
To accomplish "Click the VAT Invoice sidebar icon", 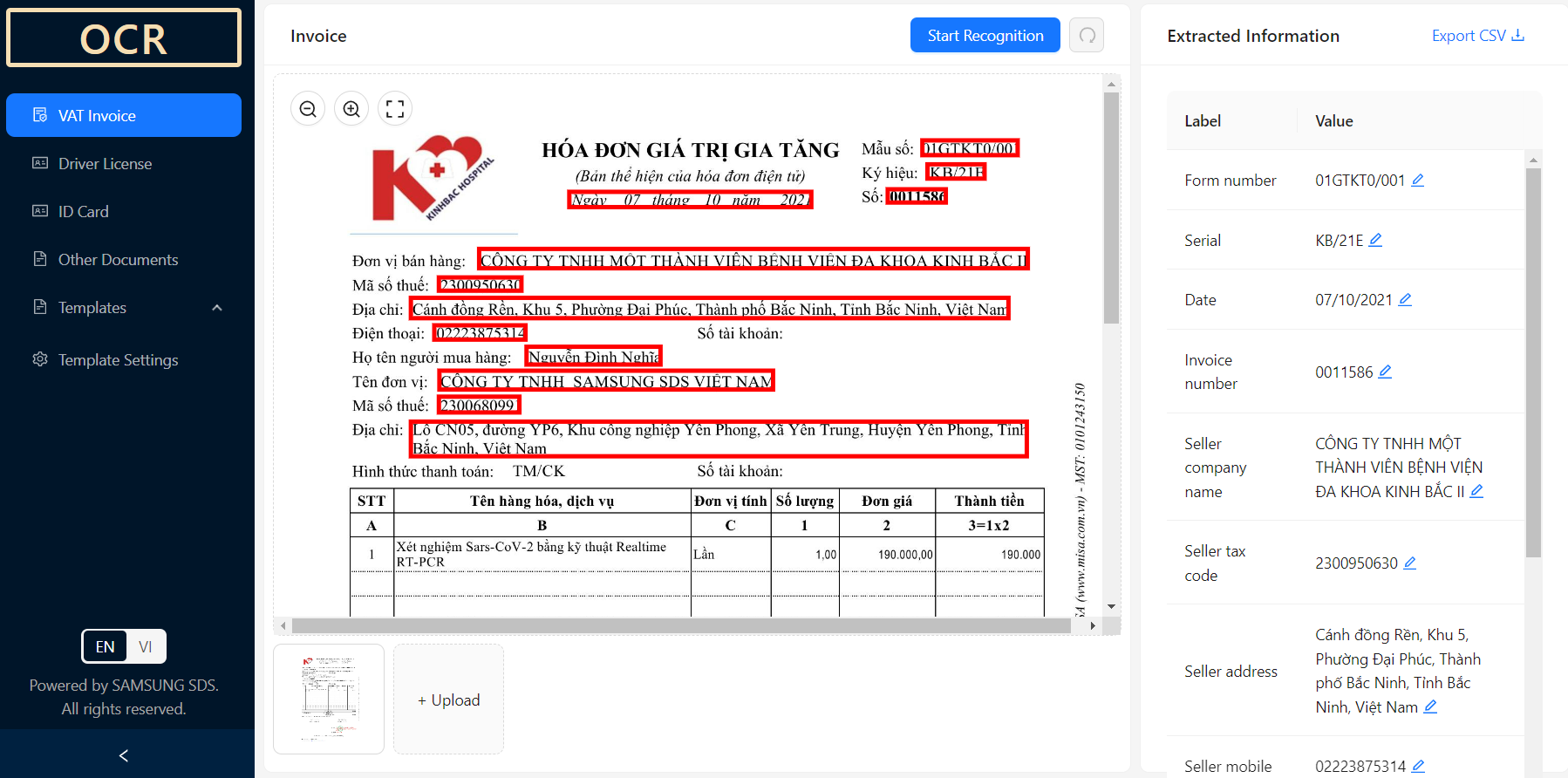I will pyautogui.click(x=40, y=115).
